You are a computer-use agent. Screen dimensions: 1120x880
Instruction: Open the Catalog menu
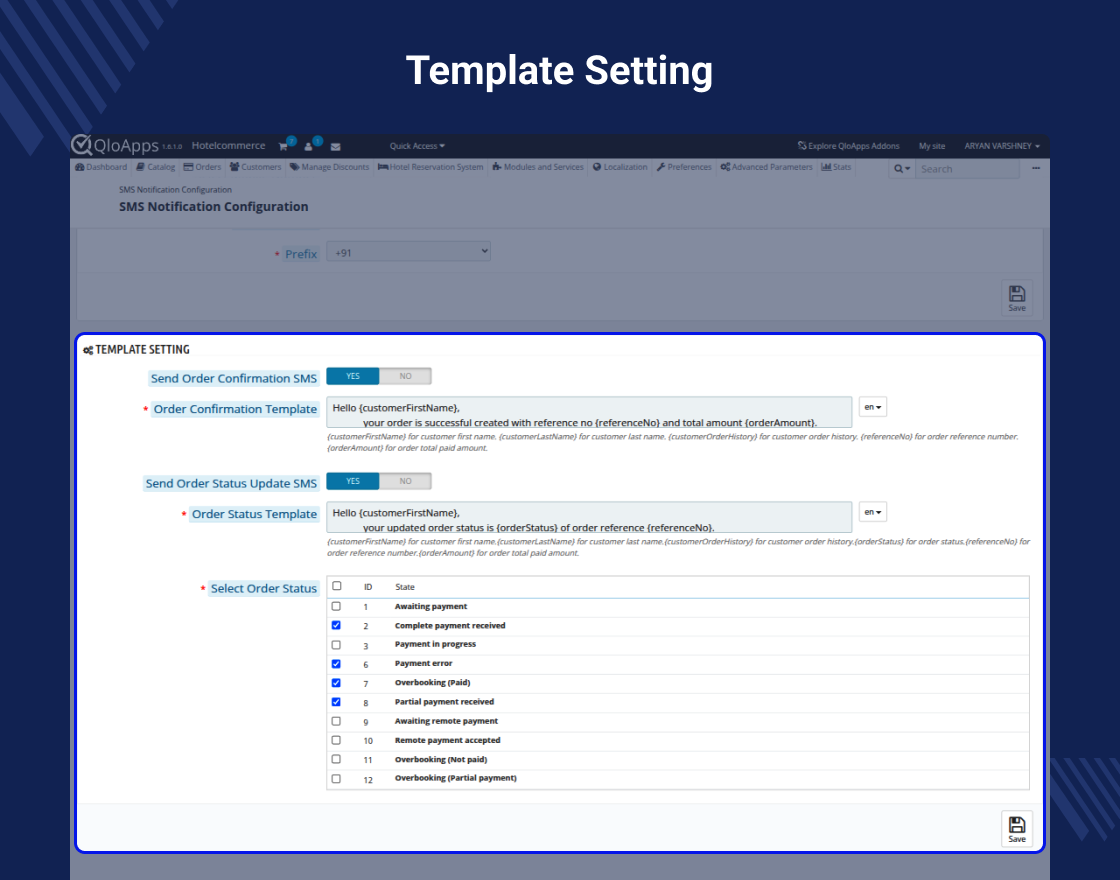[156, 167]
